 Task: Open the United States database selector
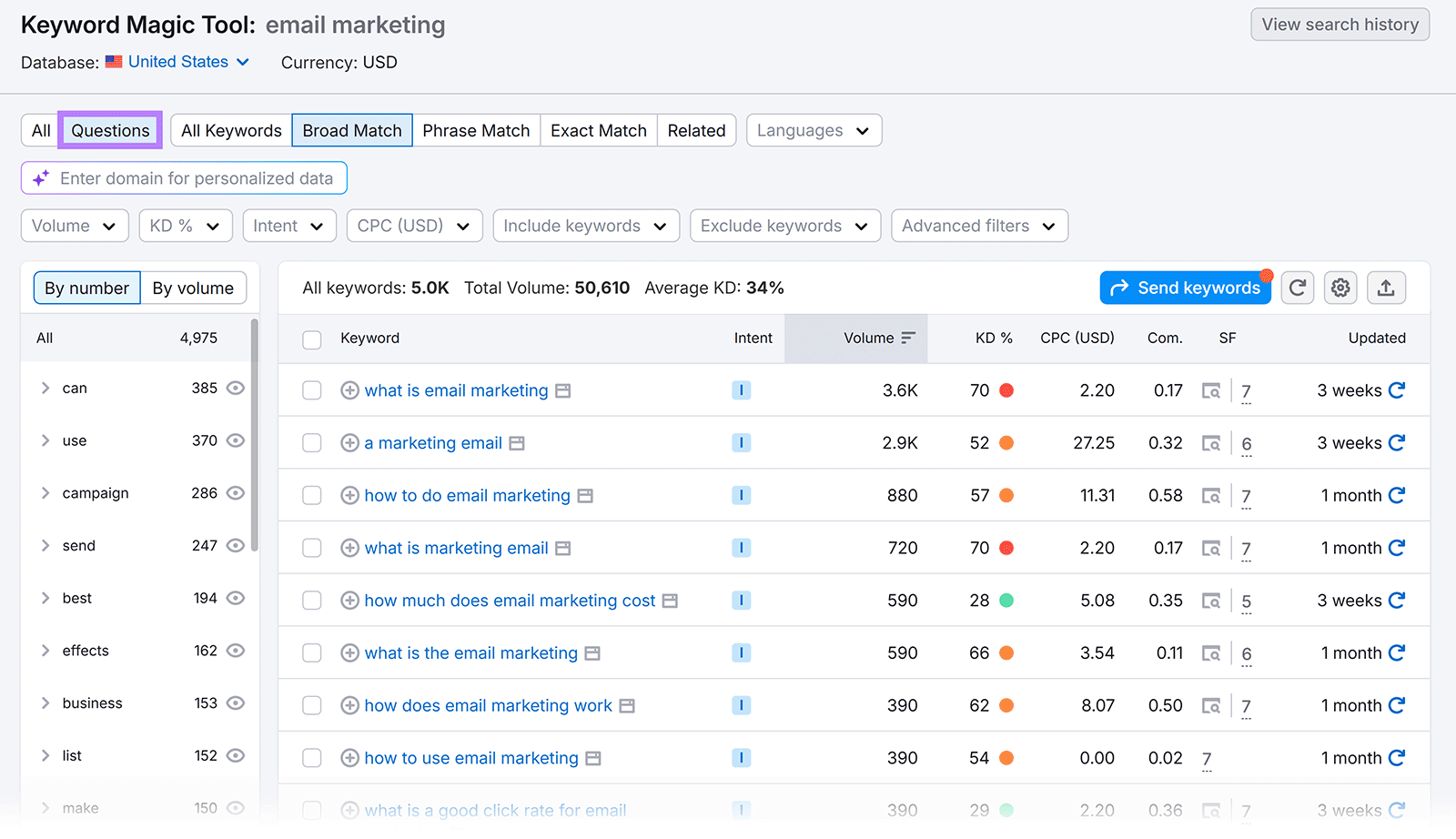(178, 62)
